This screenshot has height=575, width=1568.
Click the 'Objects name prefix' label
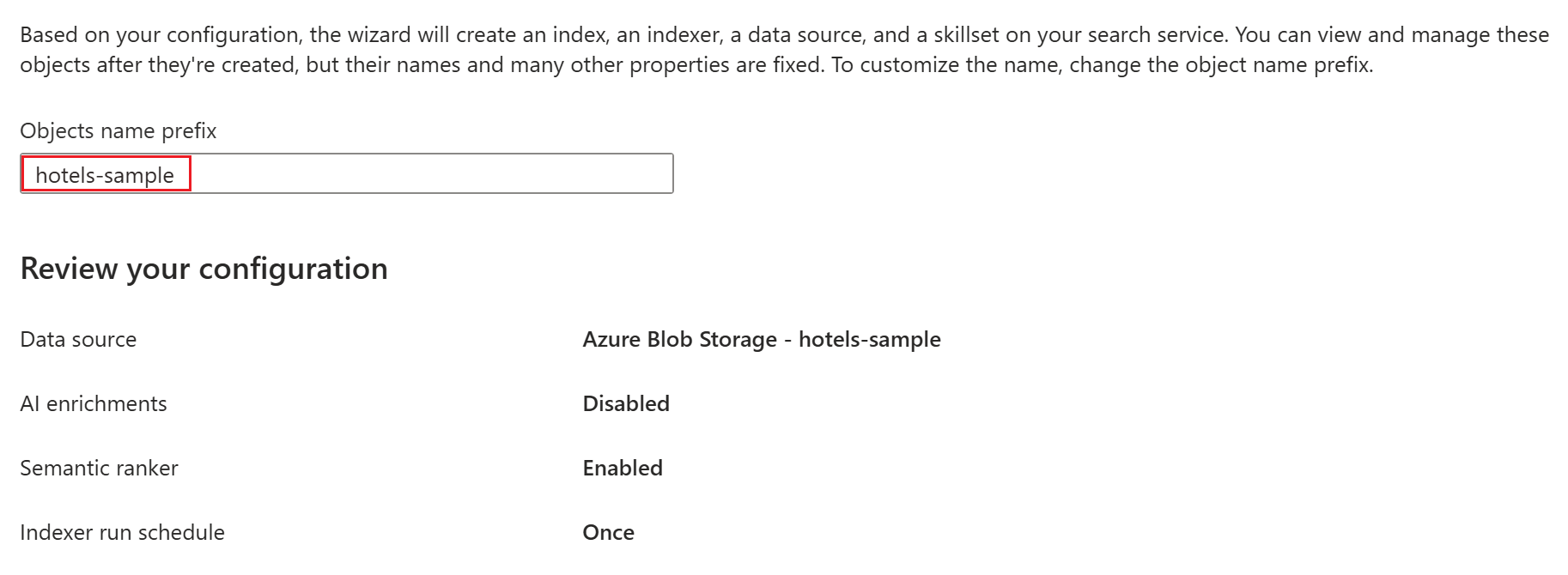coord(118,130)
